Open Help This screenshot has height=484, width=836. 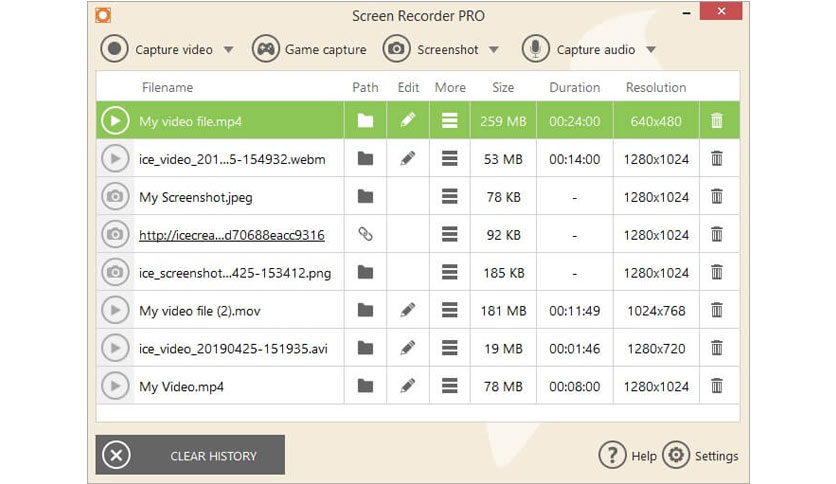[x=628, y=456]
